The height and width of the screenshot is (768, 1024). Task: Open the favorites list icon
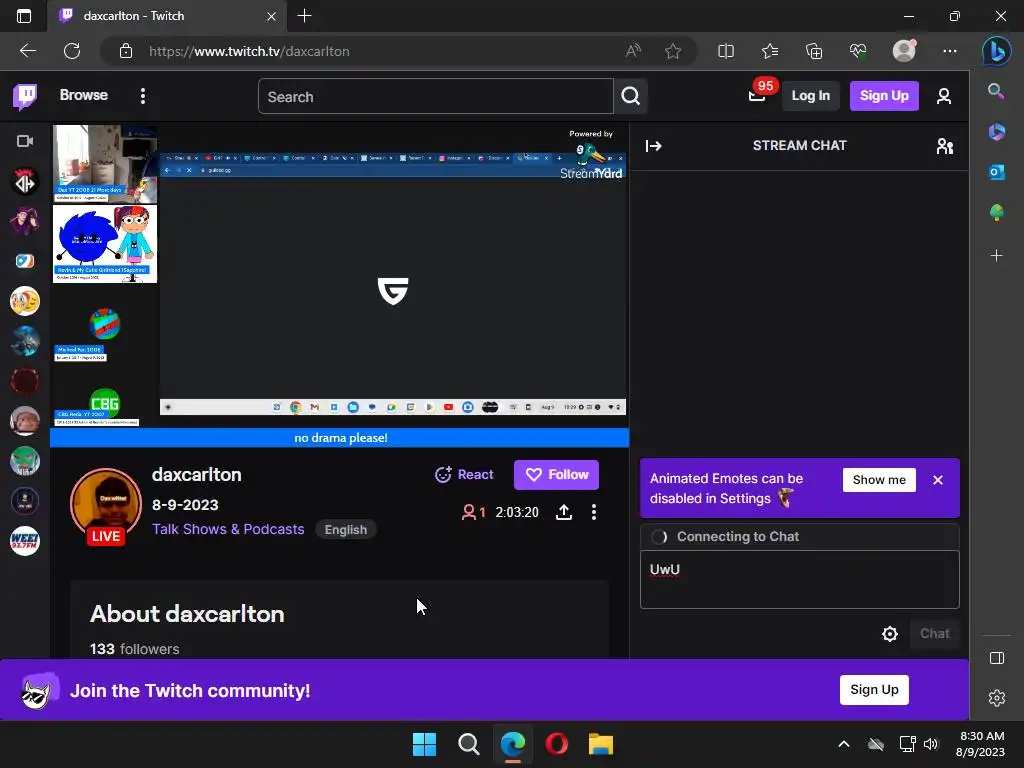pos(770,51)
